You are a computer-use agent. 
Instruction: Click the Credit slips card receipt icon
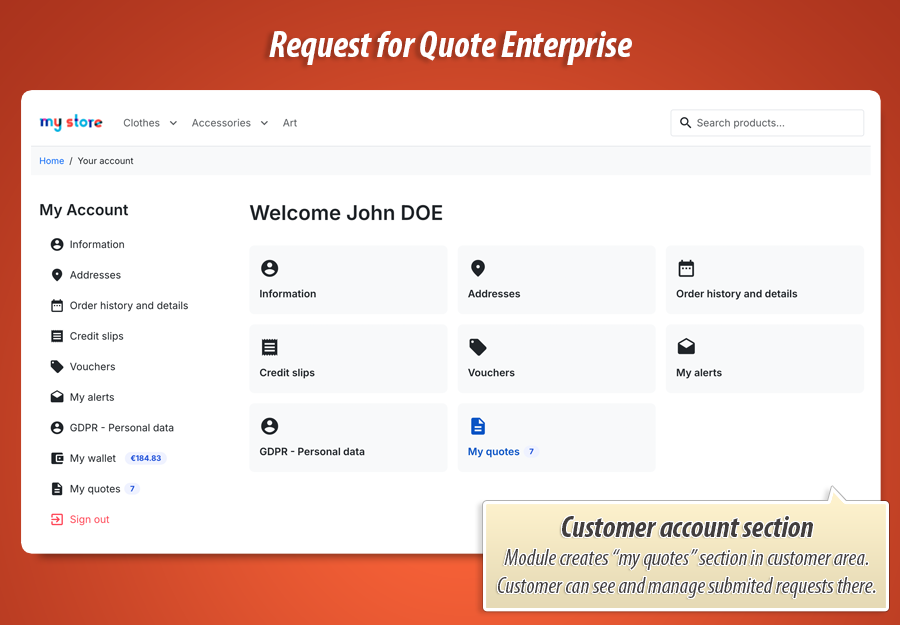tap(269, 347)
